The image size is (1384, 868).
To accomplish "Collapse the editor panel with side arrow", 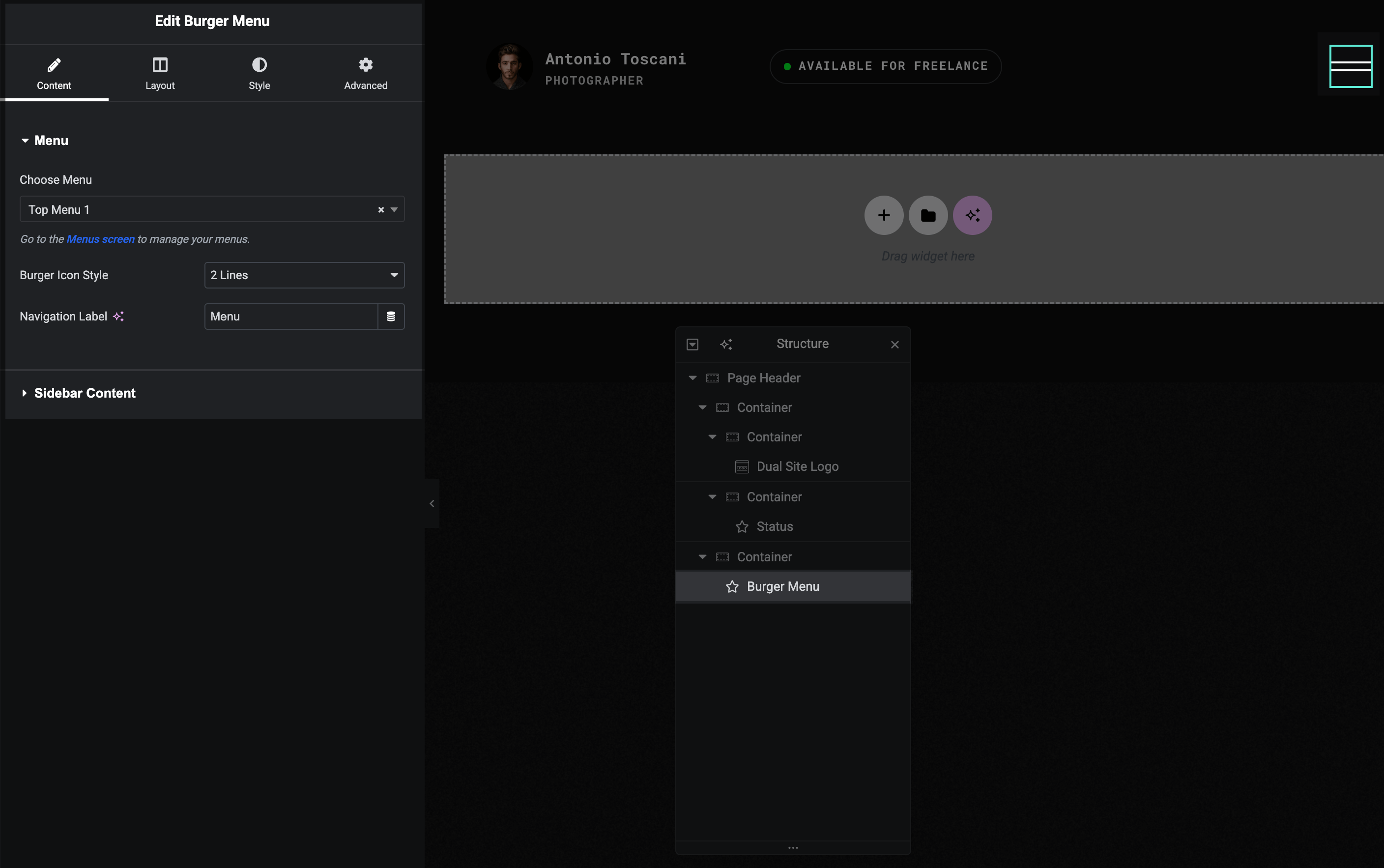I will (x=432, y=503).
